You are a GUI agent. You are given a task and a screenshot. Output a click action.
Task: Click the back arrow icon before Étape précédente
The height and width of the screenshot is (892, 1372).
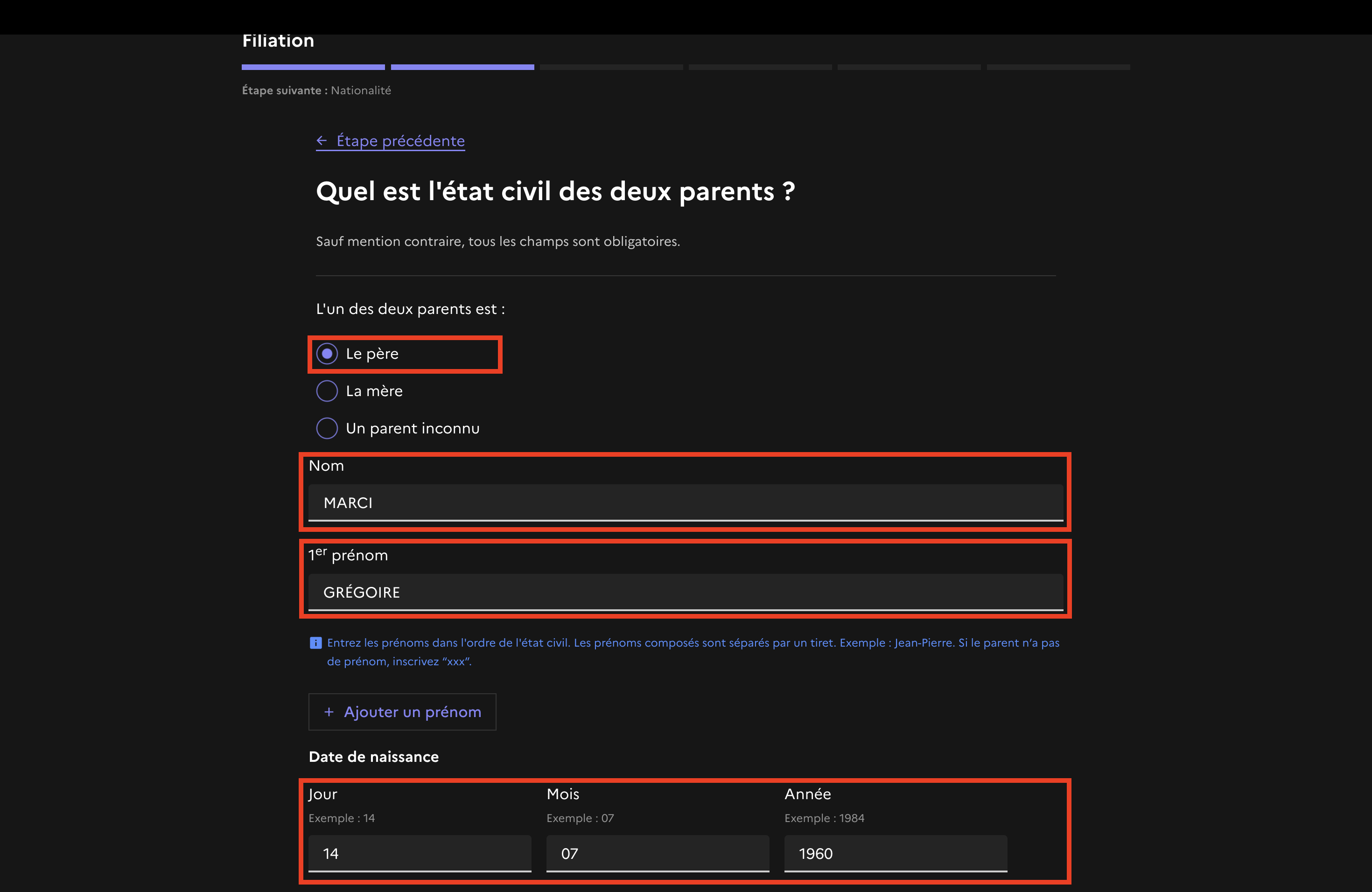(x=322, y=140)
